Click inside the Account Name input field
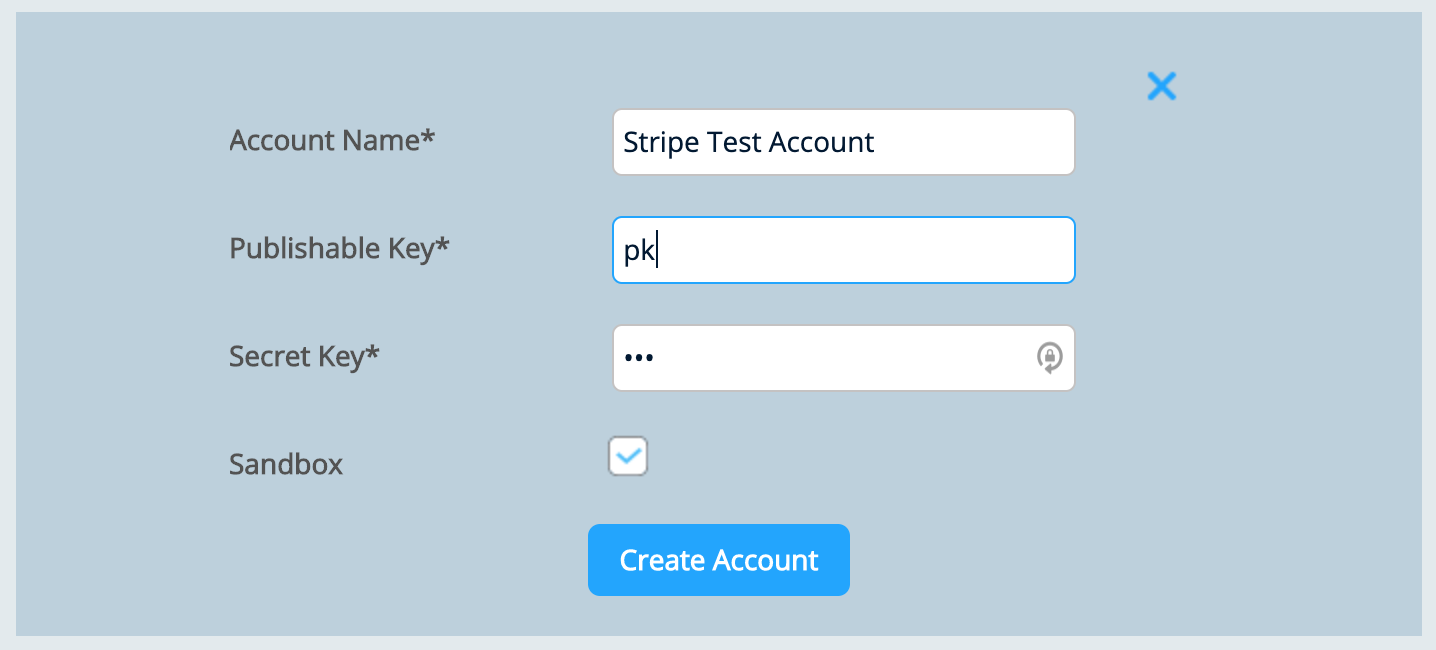This screenshot has height=650, width=1436. point(843,141)
